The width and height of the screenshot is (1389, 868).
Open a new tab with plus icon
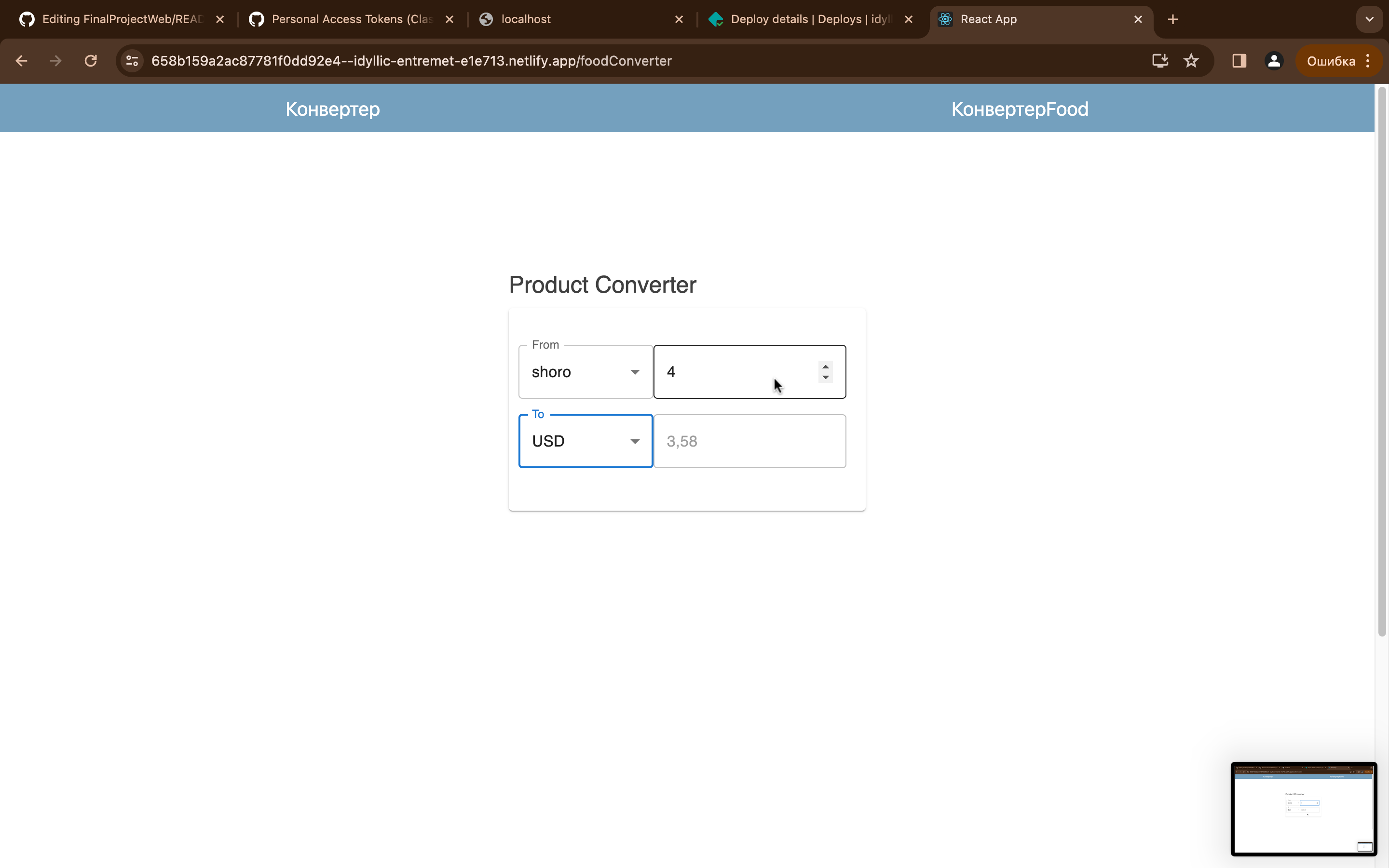pos(1172,19)
